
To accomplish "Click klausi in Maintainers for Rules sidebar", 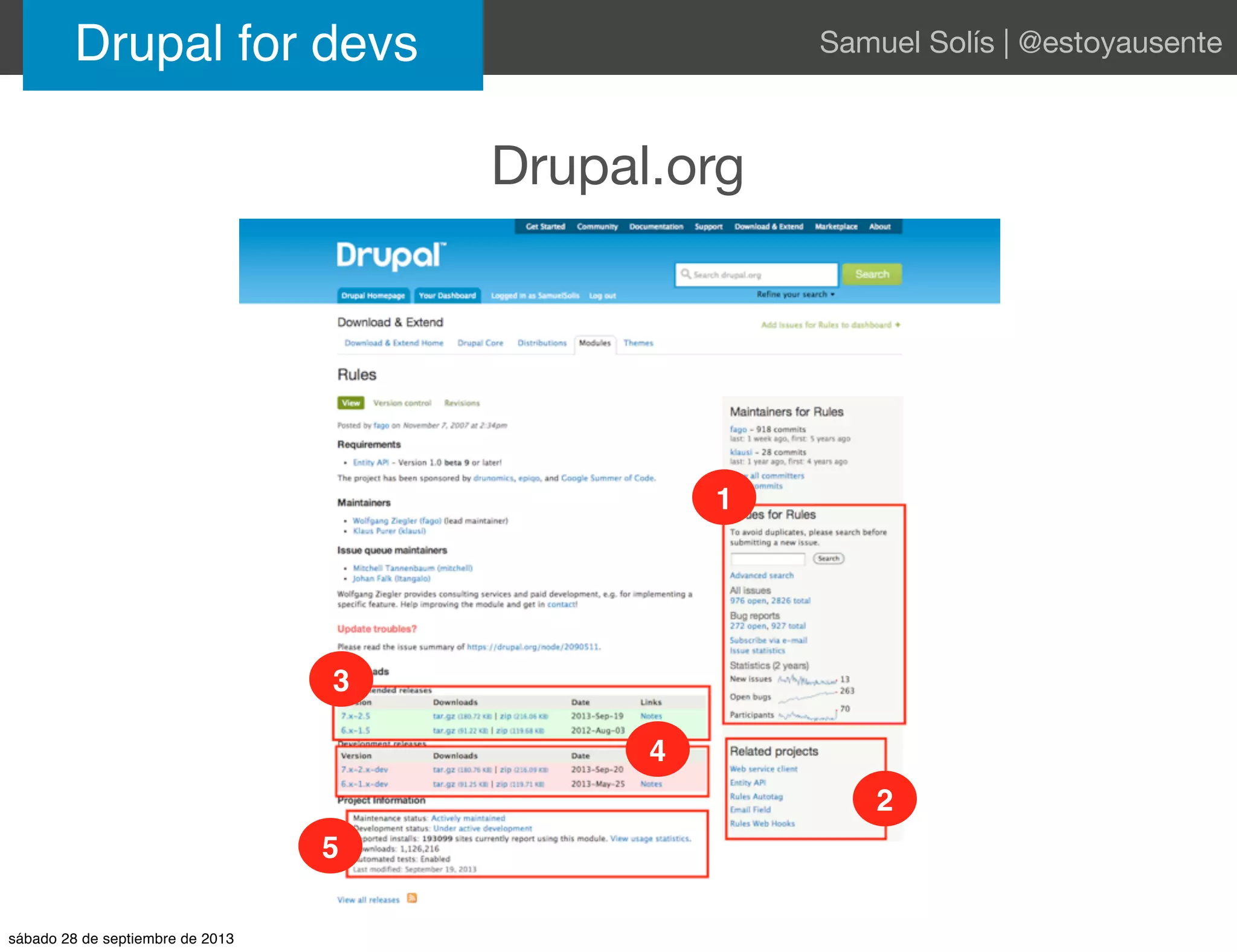I will (x=741, y=452).
